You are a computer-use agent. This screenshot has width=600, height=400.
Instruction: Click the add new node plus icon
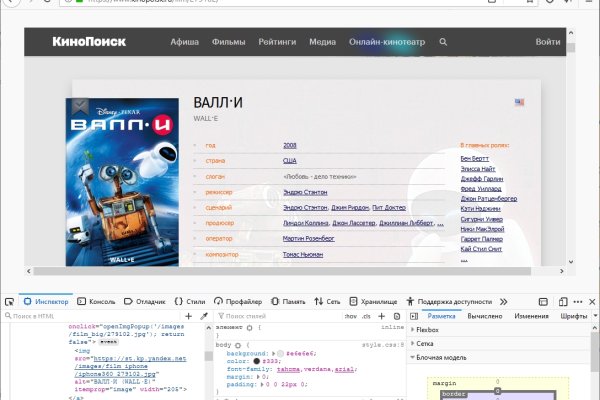[187, 315]
